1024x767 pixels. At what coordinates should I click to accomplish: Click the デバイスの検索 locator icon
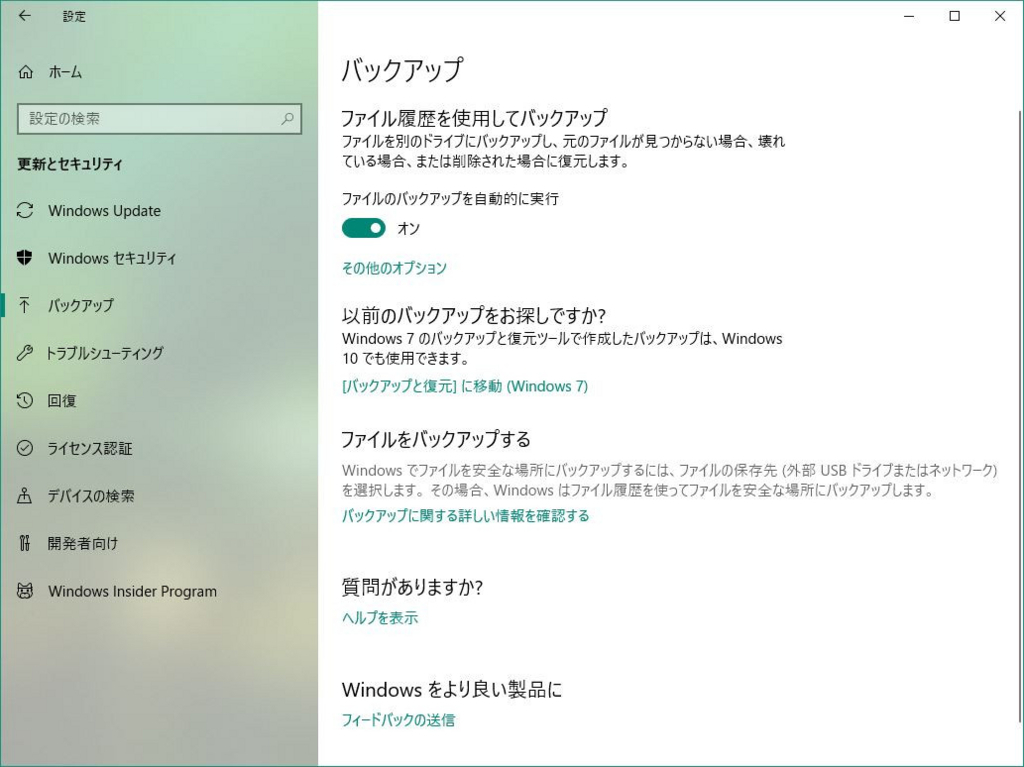(x=25, y=496)
